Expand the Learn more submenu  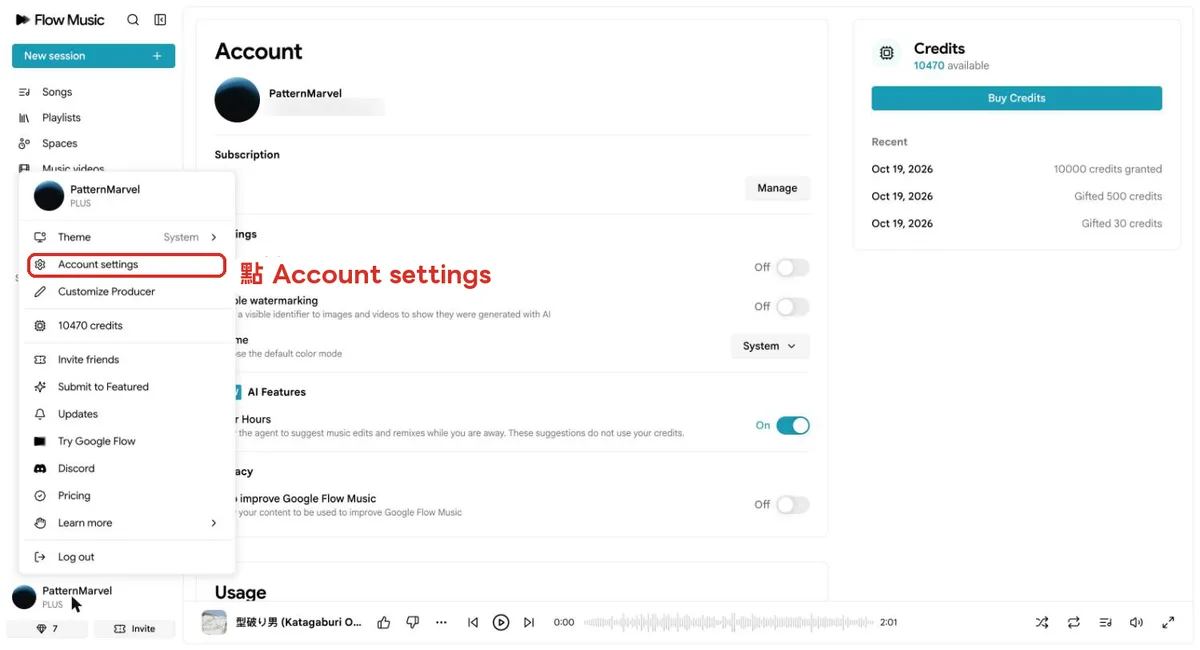(126, 523)
